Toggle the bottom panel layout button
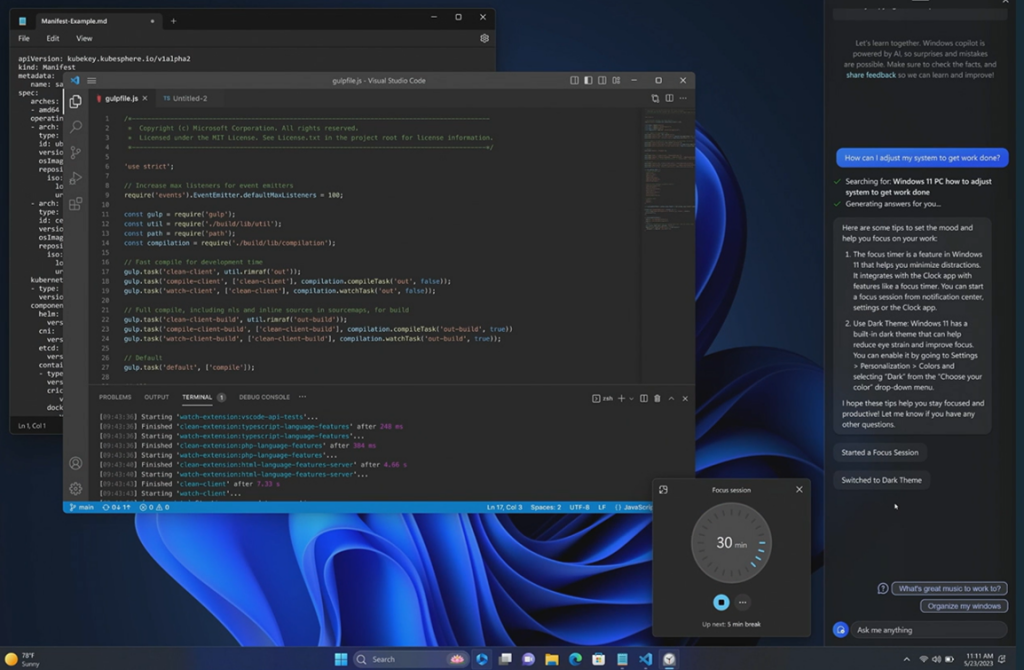The height and width of the screenshot is (670, 1024). (x=588, y=80)
